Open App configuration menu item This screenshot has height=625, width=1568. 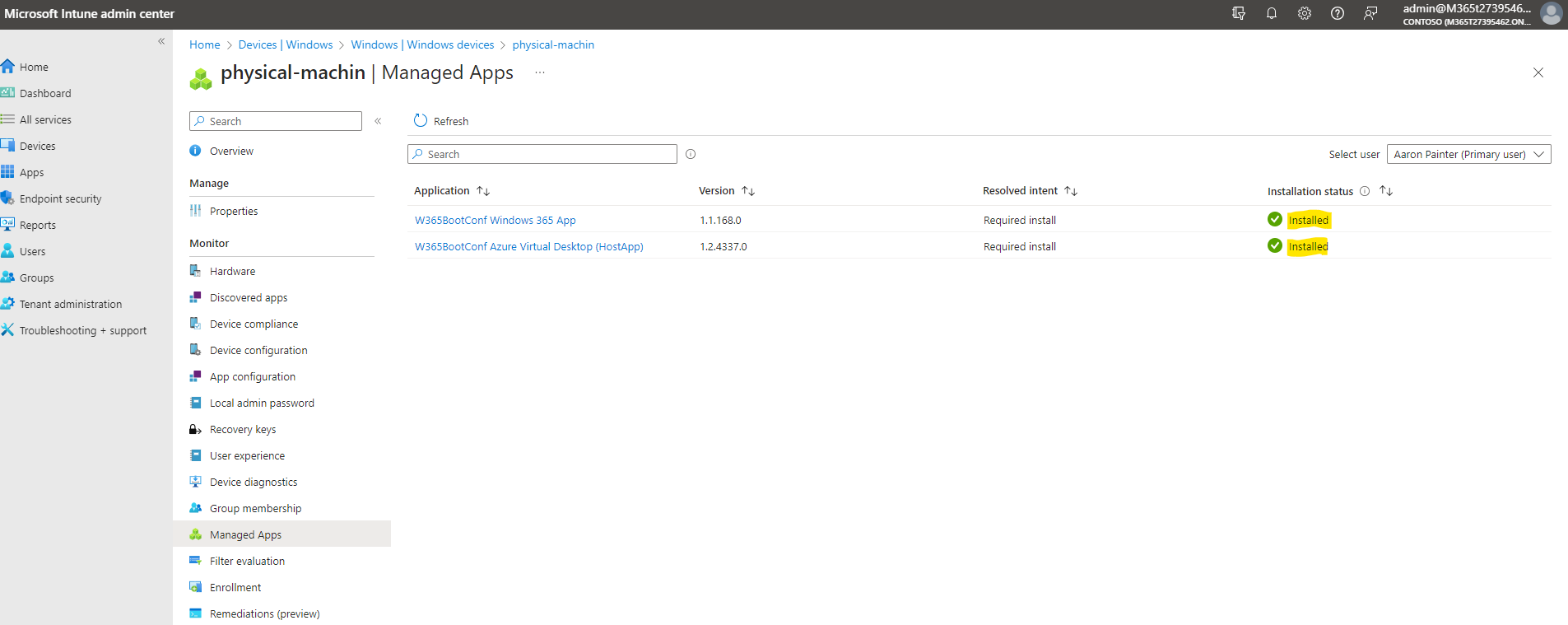pyautogui.click(x=252, y=376)
